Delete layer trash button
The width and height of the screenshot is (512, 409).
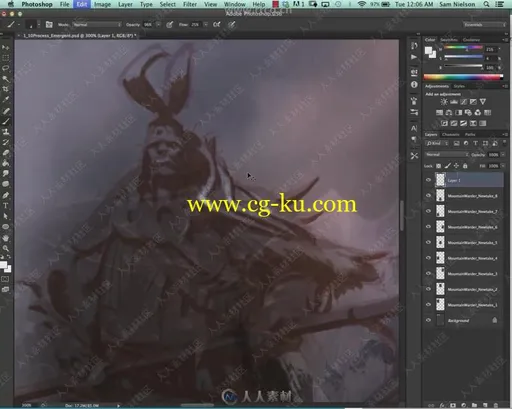[496, 405]
